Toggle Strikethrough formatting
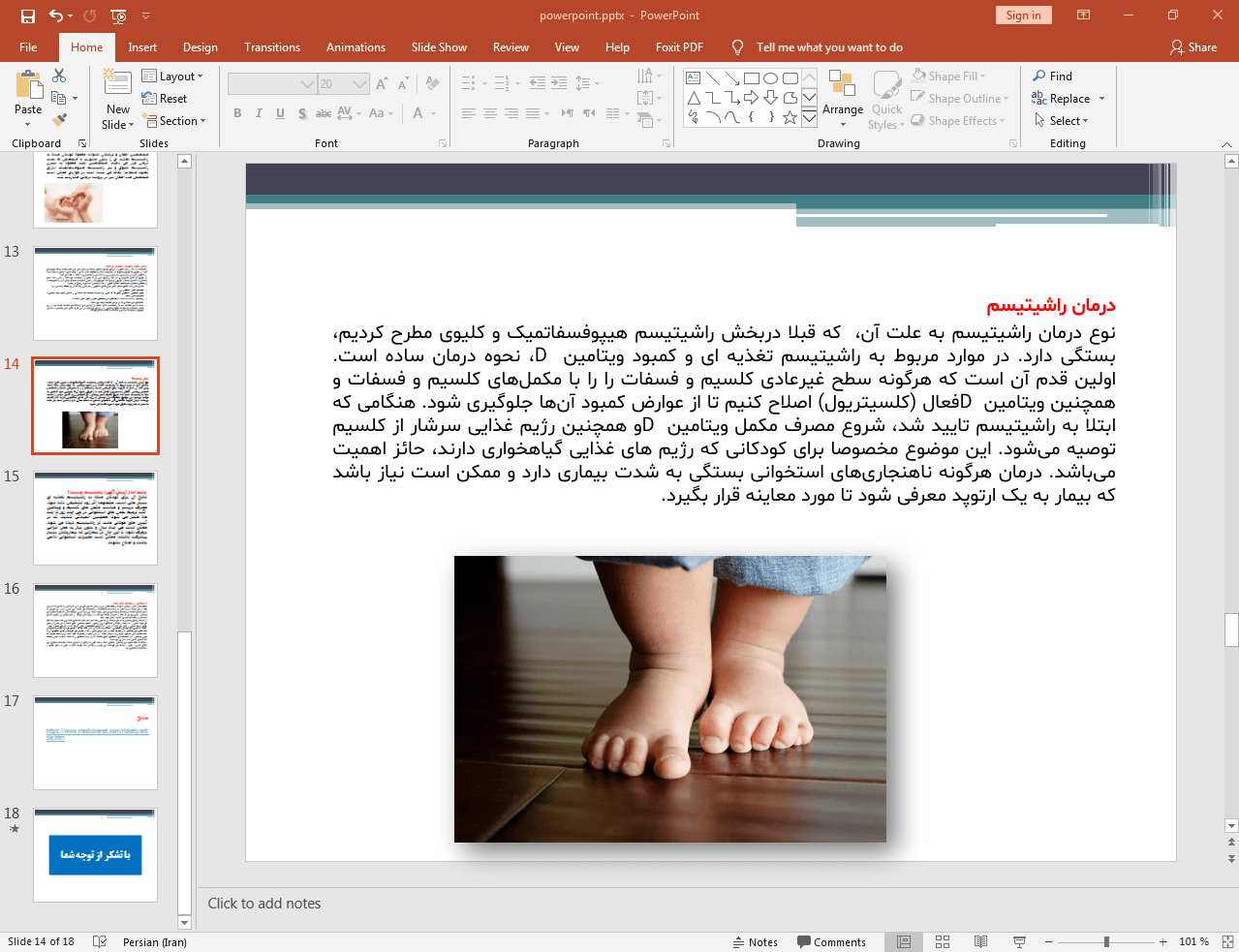1239x952 pixels. tap(324, 113)
